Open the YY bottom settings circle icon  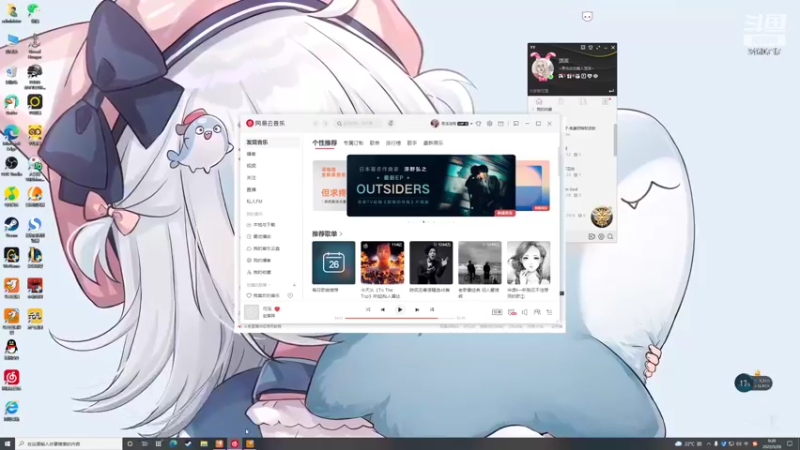601,237
